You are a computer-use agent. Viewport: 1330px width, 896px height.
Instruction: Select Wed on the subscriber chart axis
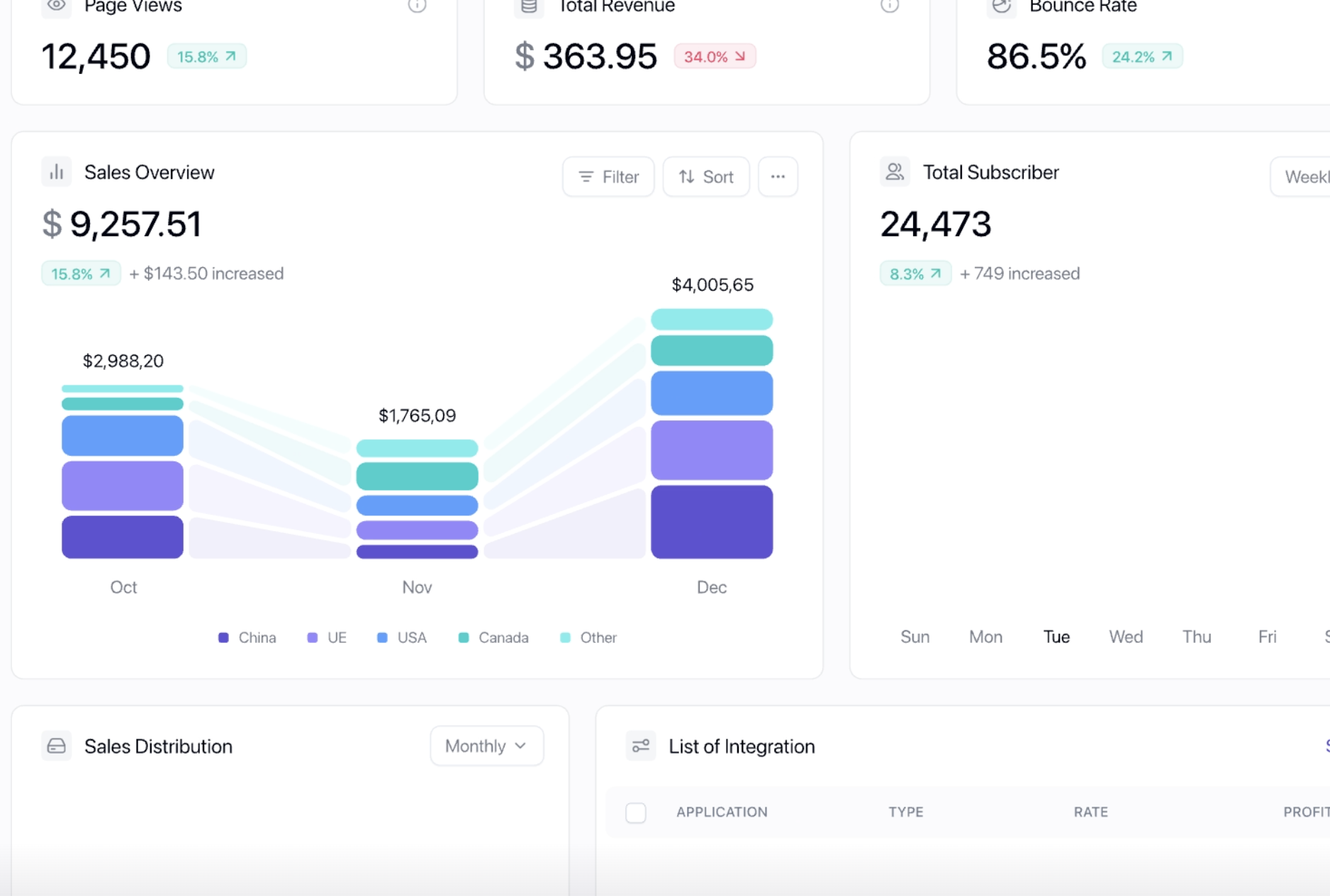(x=1126, y=637)
